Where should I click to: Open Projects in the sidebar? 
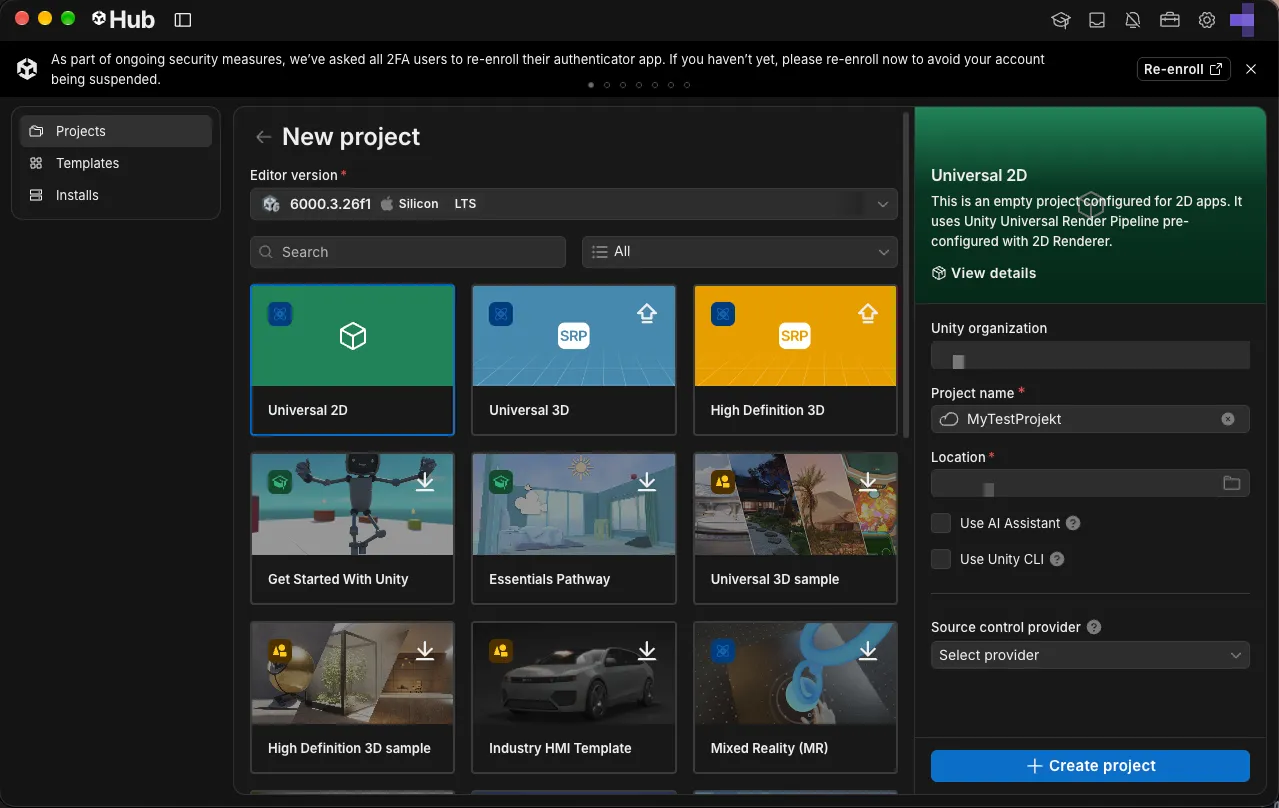[116, 131]
